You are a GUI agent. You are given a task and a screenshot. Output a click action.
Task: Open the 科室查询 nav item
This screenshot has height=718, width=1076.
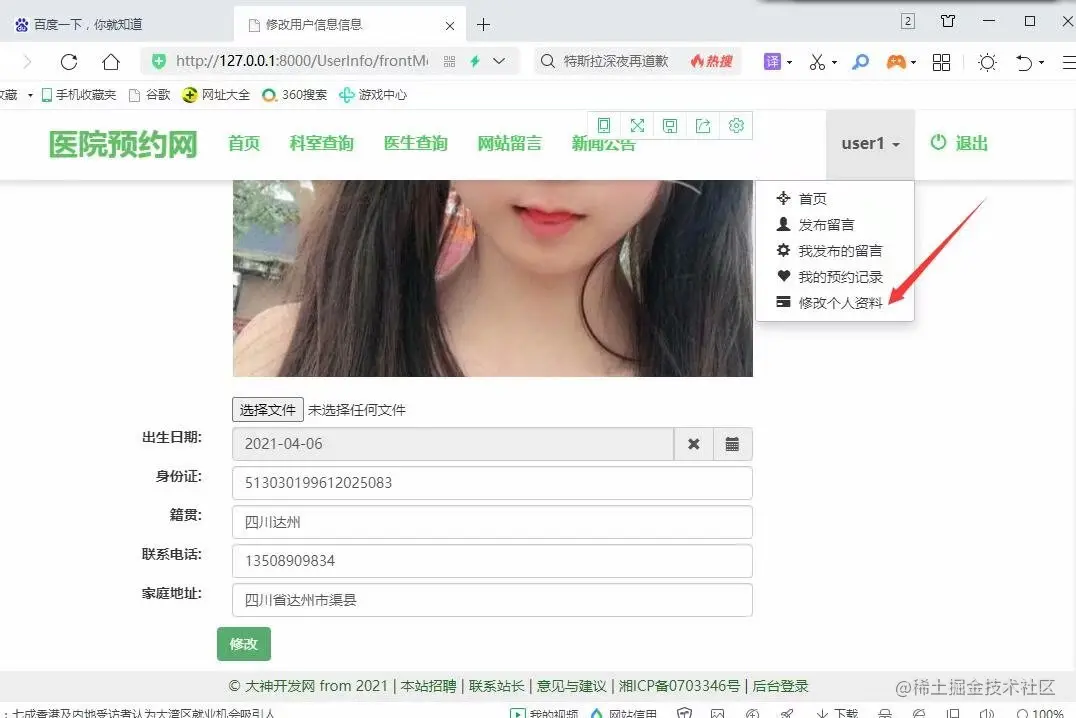(321, 143)
